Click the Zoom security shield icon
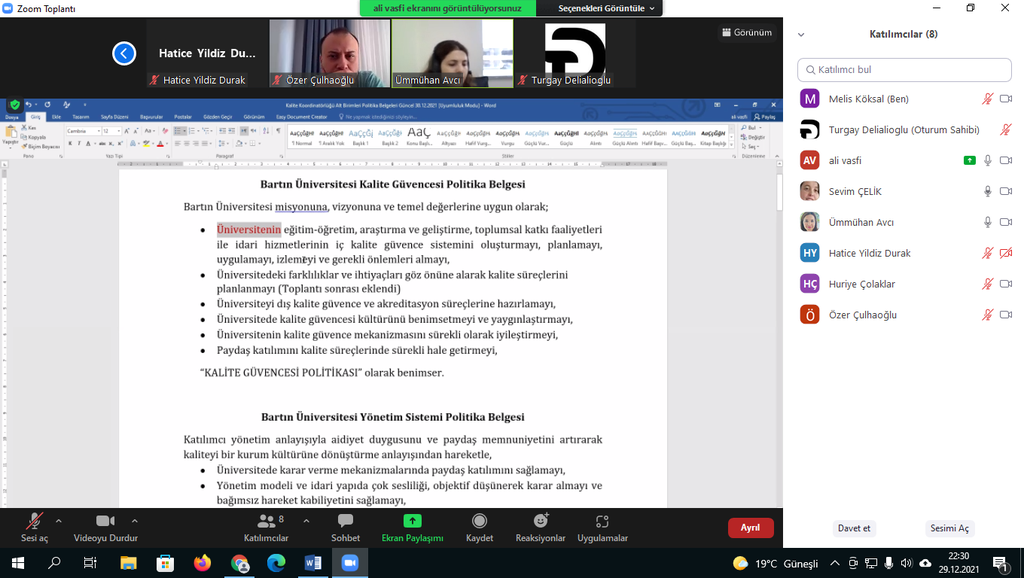The width and height of the screenshot is (1024, 578). (x=15, y=104)
